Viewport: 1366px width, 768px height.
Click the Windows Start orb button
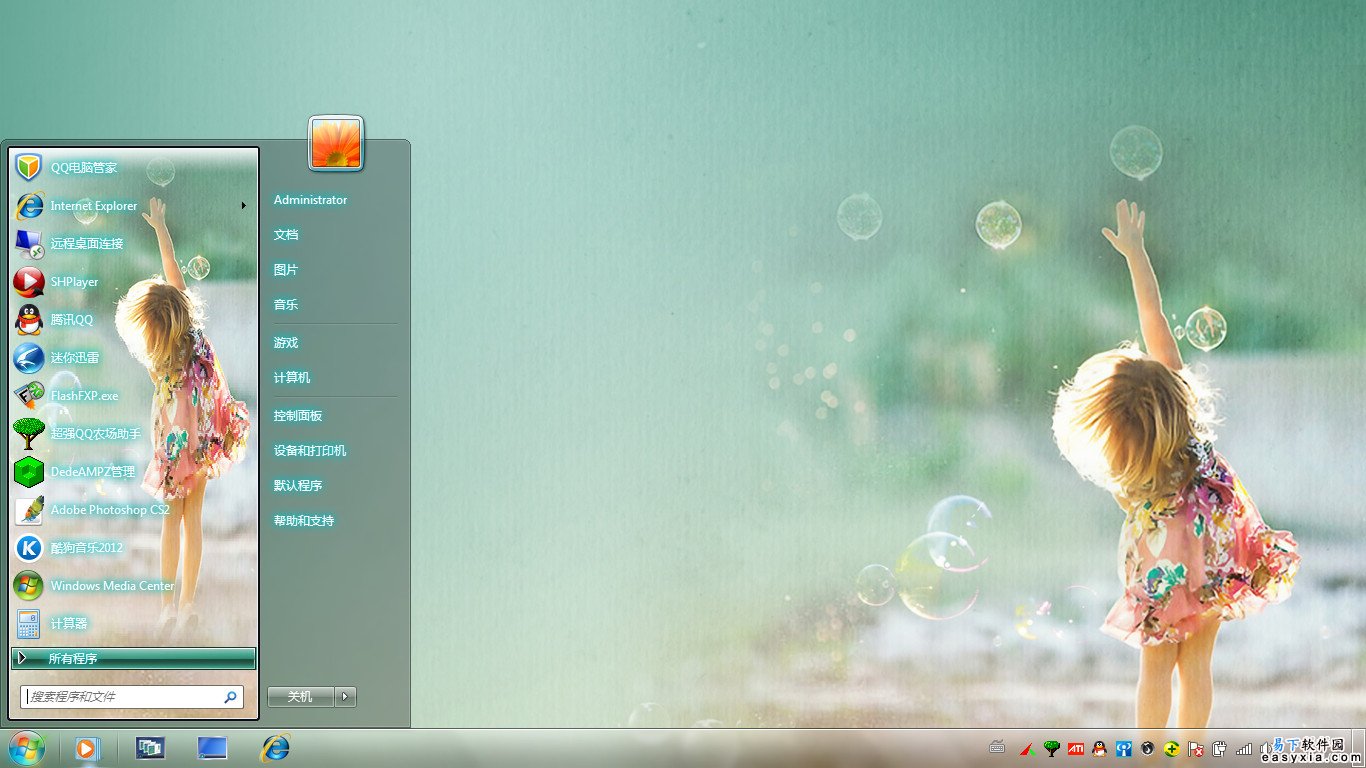pyautogui.click(x=26, y=747)
